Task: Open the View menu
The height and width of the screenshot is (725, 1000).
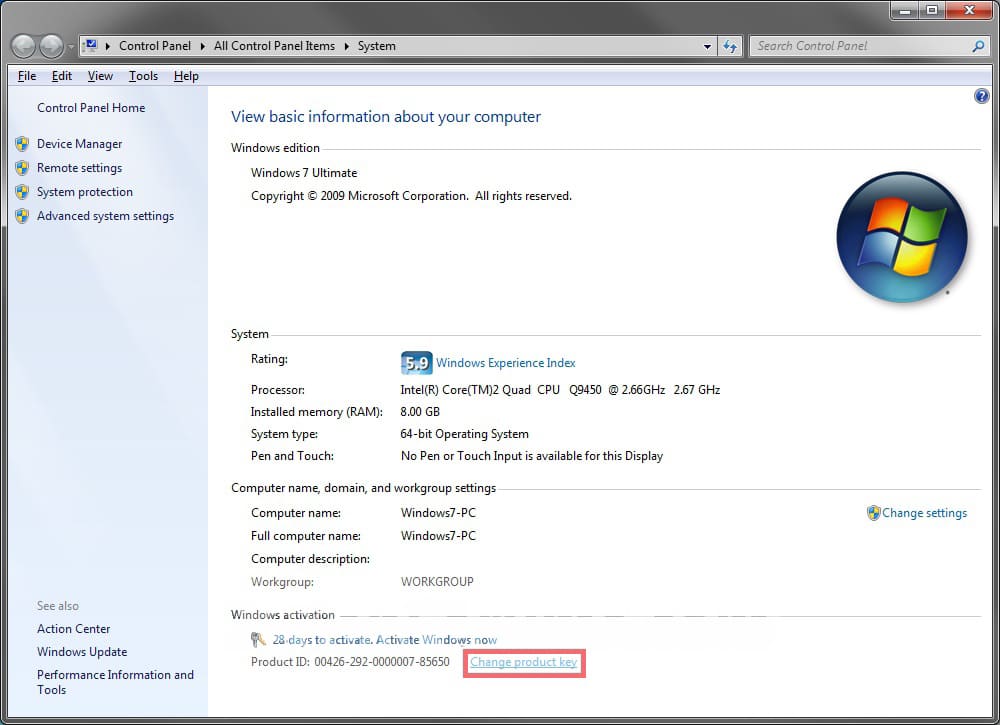Action: point(100,76)
